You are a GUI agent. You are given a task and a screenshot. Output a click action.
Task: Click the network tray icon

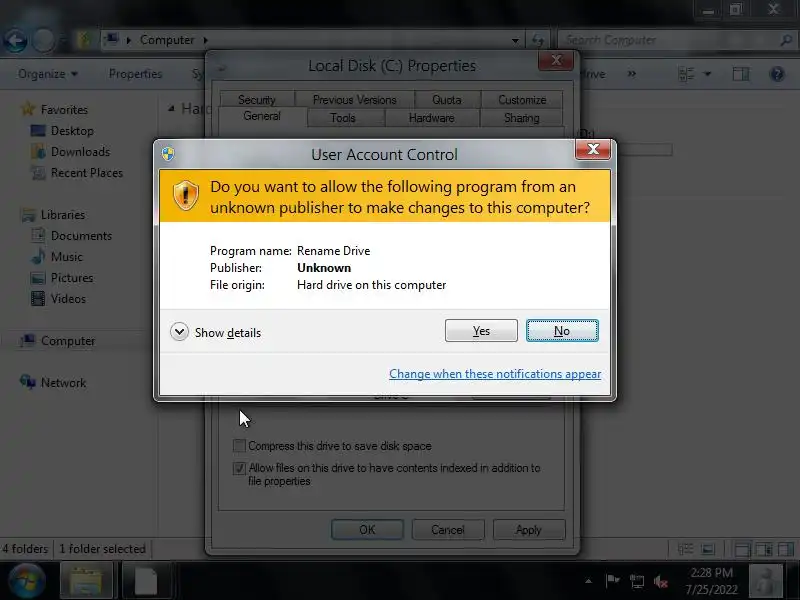[637, 581]
